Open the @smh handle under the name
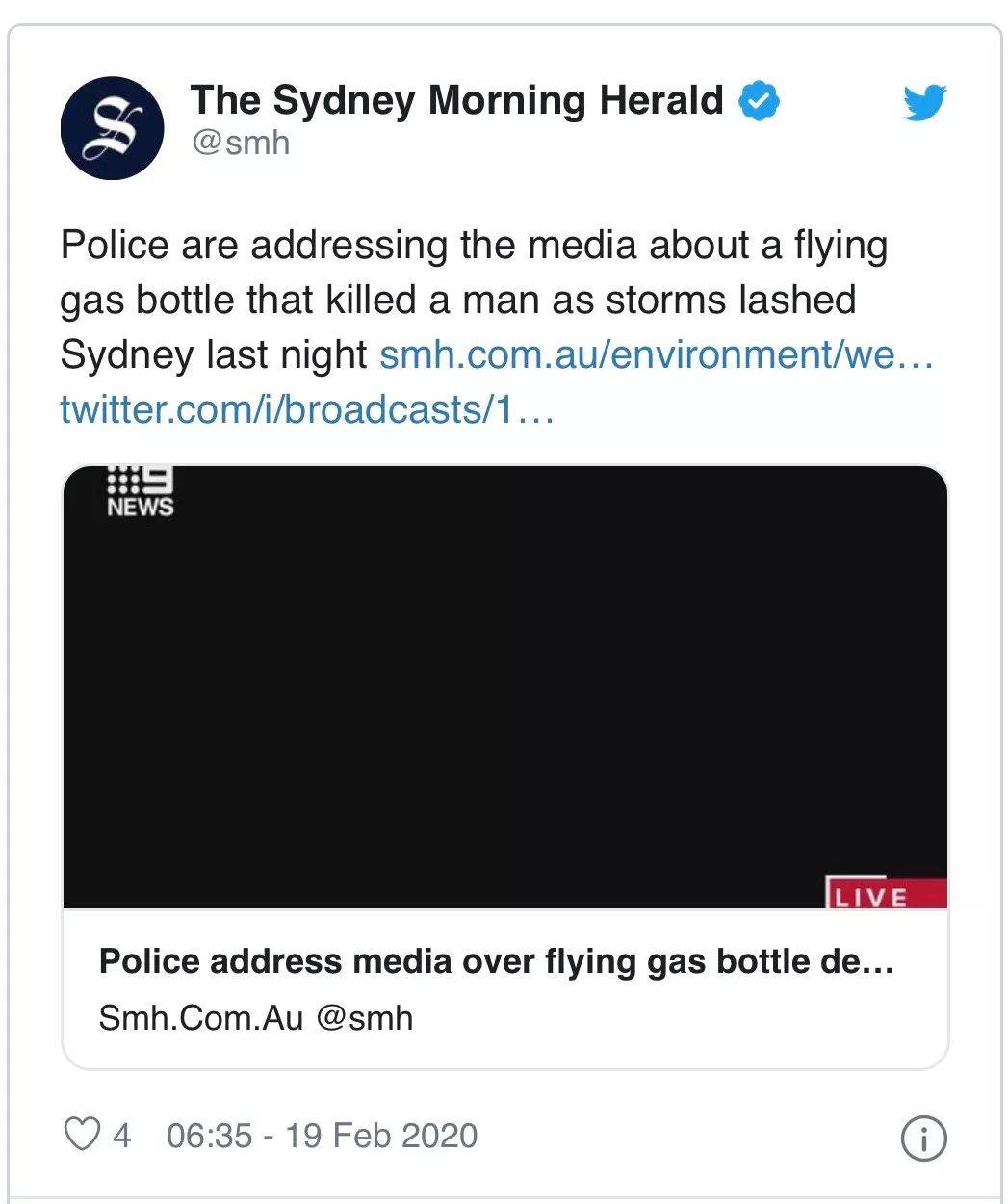 click(240, 143)
